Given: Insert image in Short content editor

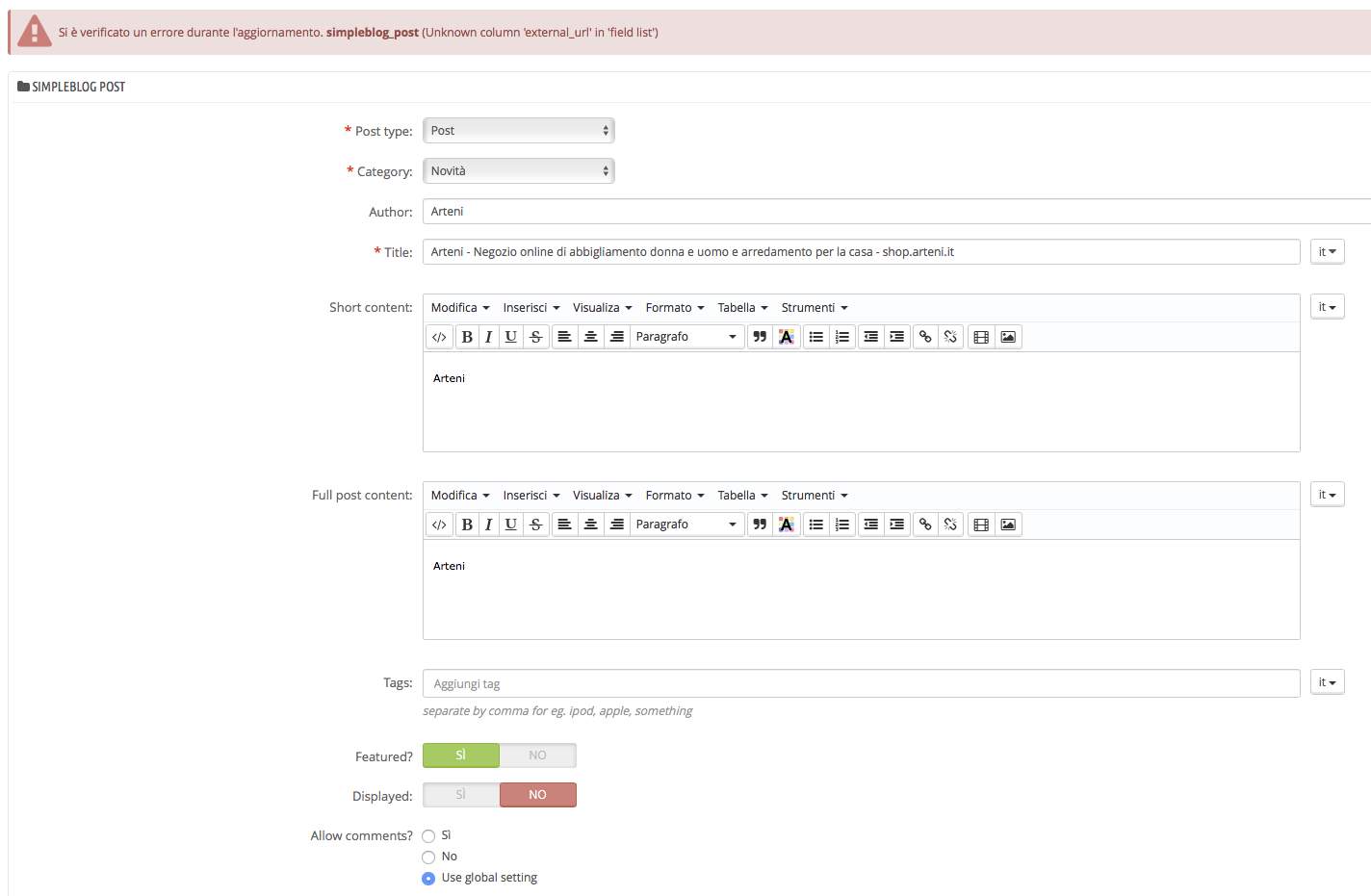Looking at the screenshot, I should (1008, 337).
